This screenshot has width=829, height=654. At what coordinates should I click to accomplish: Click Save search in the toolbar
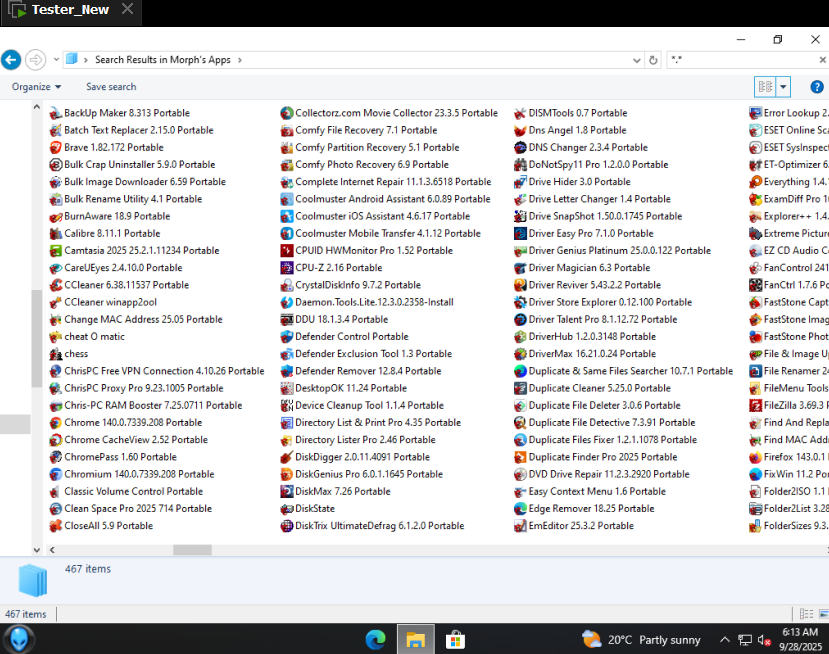tap(111, 87)
